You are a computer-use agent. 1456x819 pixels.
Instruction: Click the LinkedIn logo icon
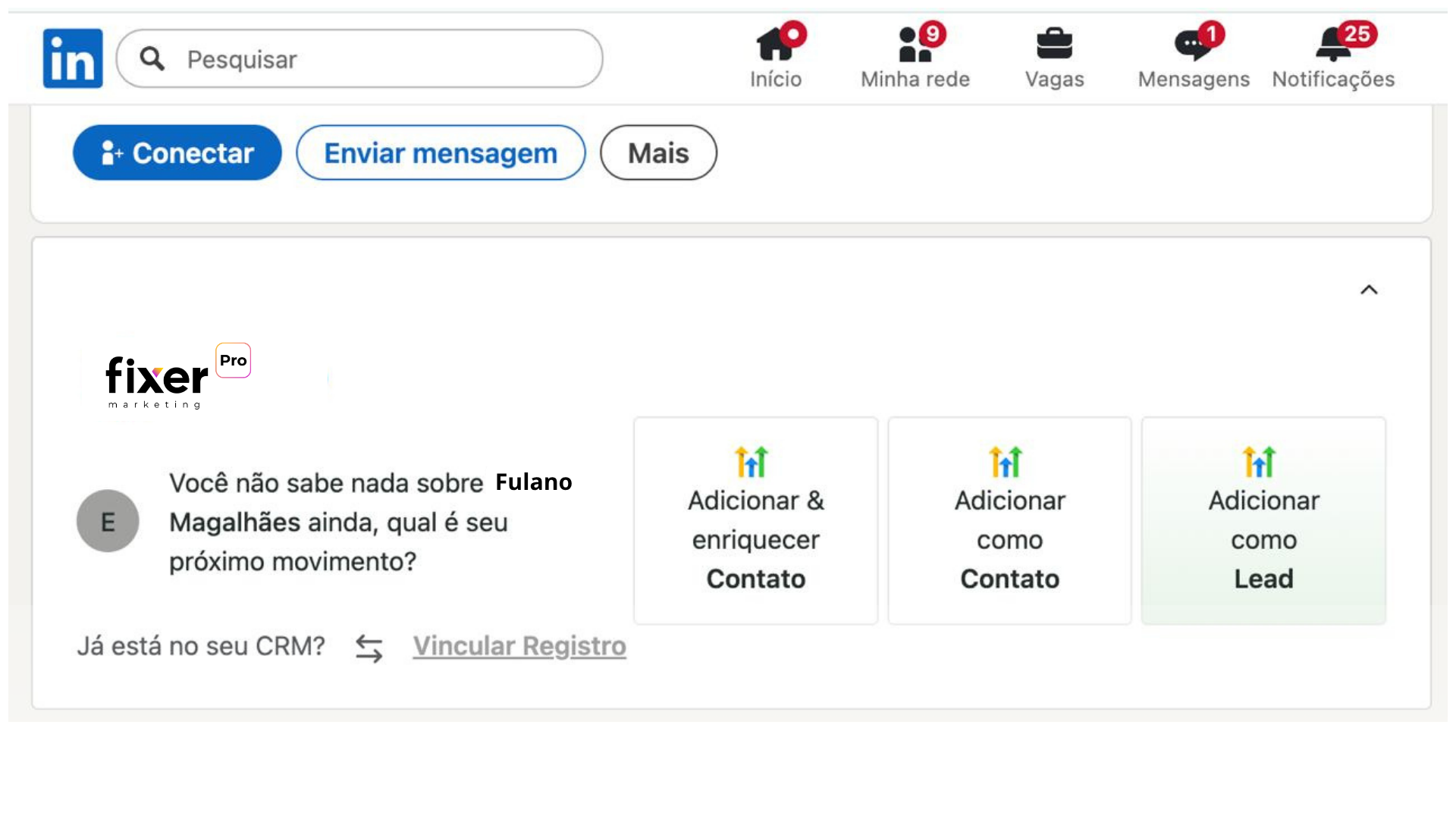tap(73, 58)
